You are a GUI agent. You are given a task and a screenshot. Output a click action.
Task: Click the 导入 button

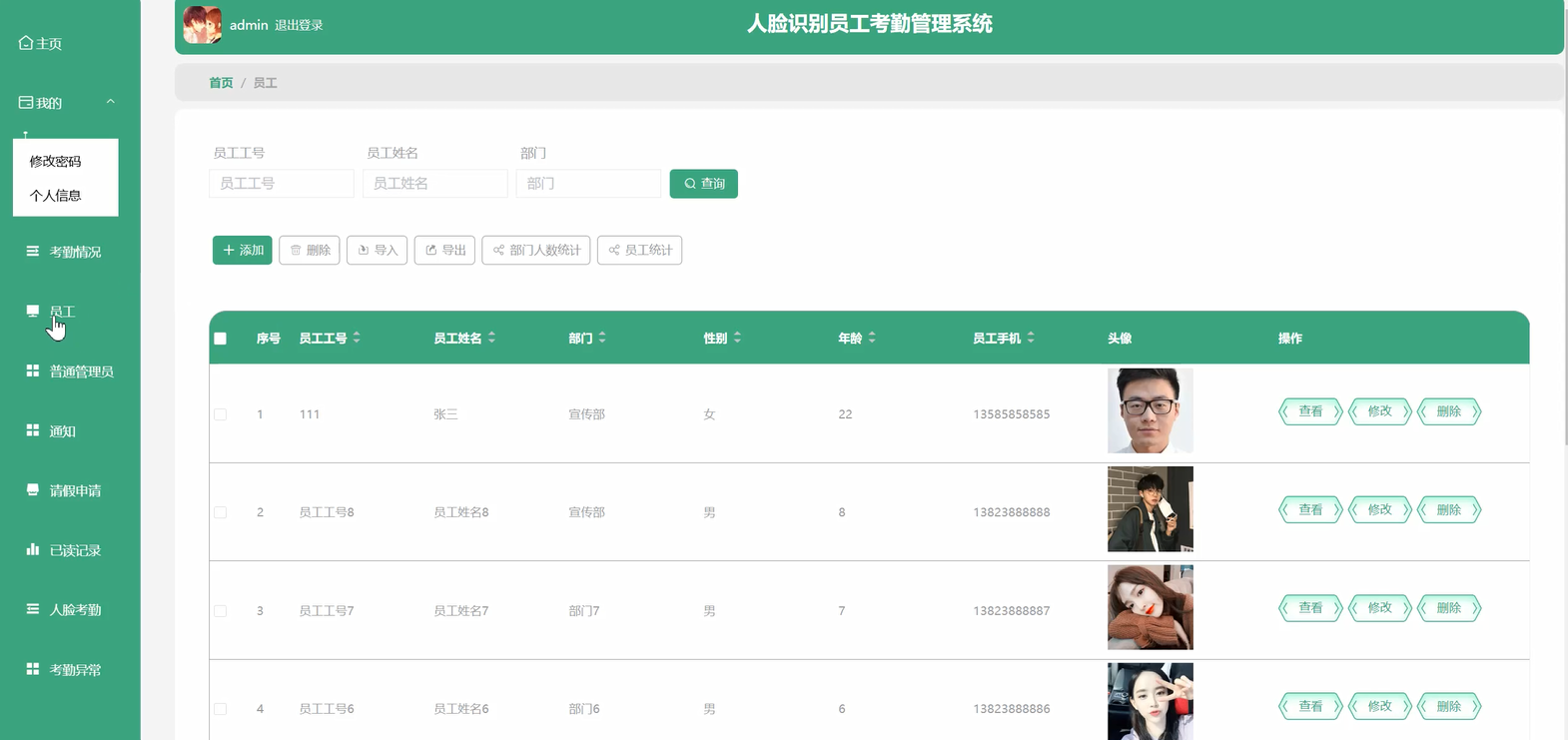pyautogui.click(x=378, y=250)
